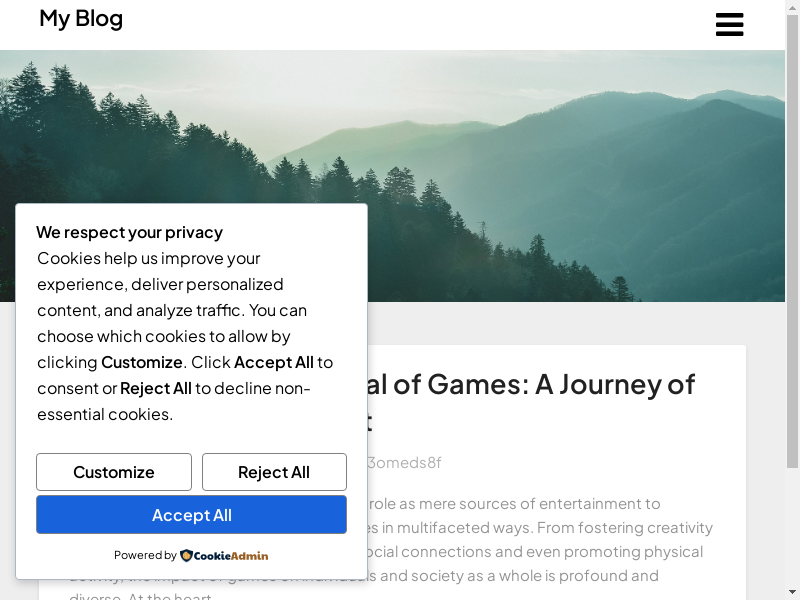This screenshot has height=600, width=800.
Task: Visit the author link ending in 3omeds8f
Action: click(x=404, y=462)
